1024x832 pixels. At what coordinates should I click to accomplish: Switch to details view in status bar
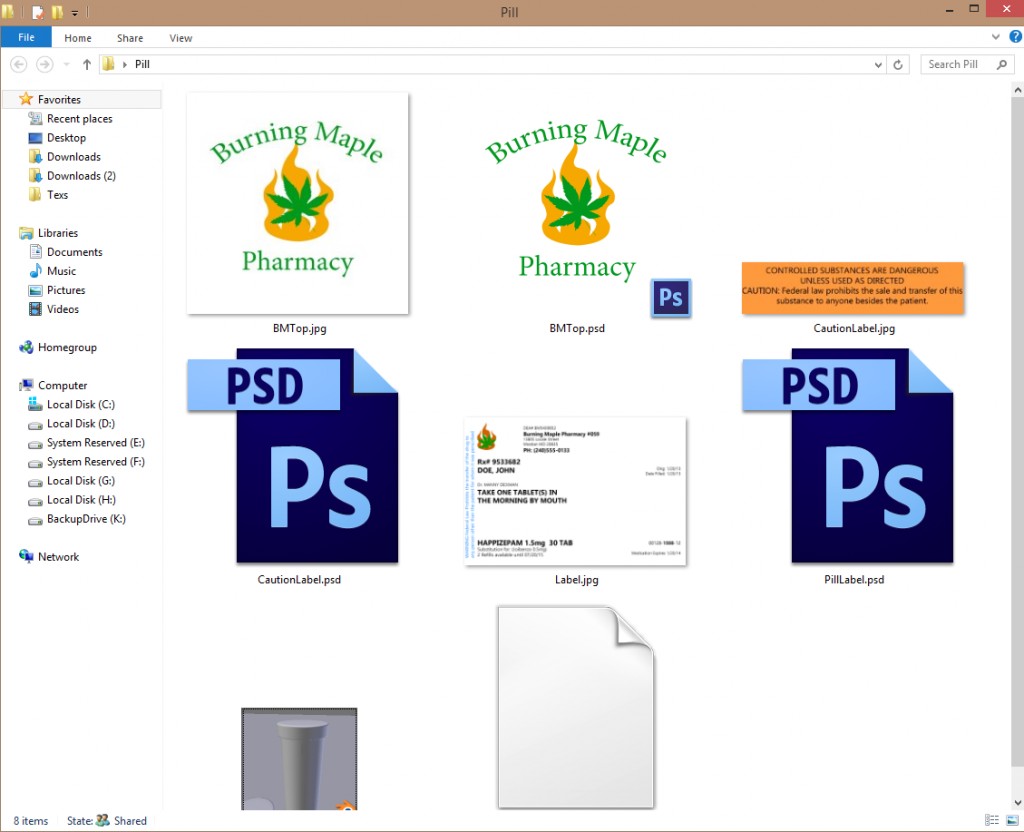click(x=993, y=820)
